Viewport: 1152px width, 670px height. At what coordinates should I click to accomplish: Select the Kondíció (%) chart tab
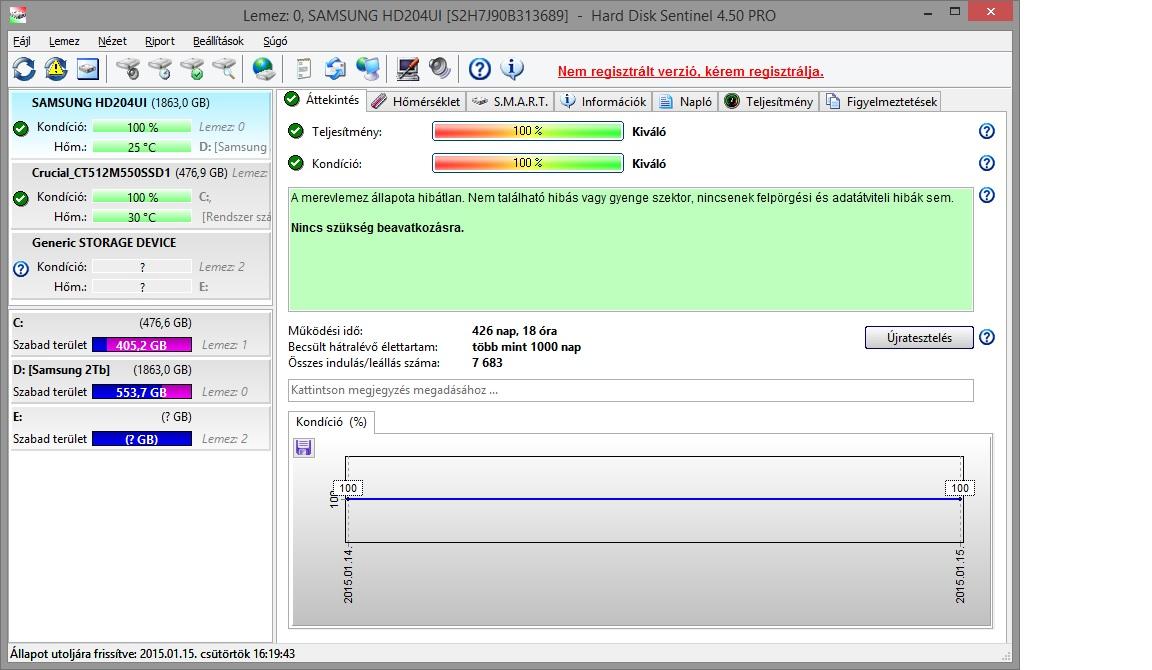331,422
